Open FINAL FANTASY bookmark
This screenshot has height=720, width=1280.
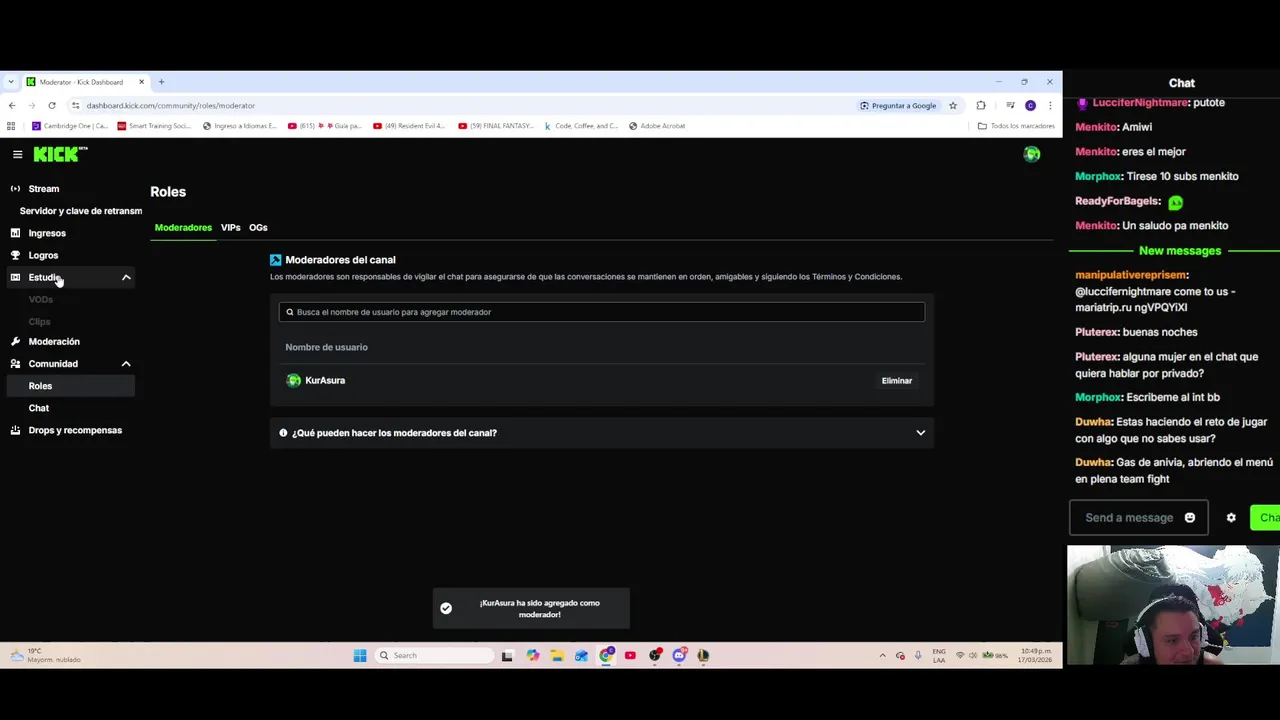click(496, 126)
